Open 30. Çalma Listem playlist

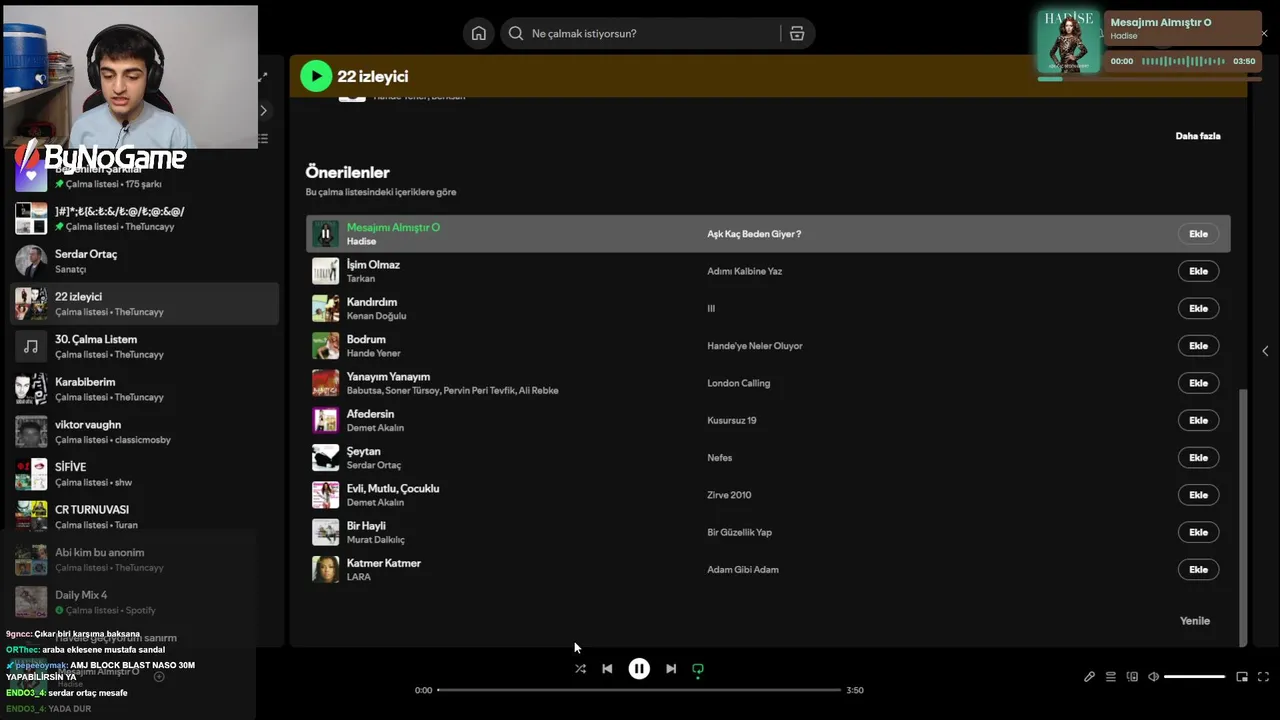[x=145, y=347]
